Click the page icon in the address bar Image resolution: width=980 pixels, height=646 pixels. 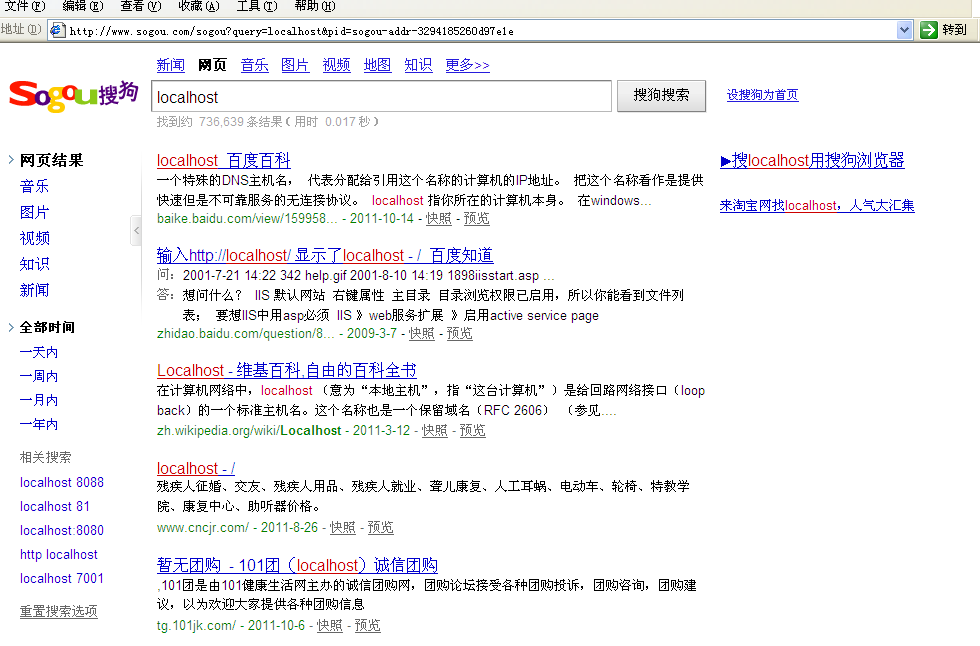pyautogui.click(x=58, y=30)
